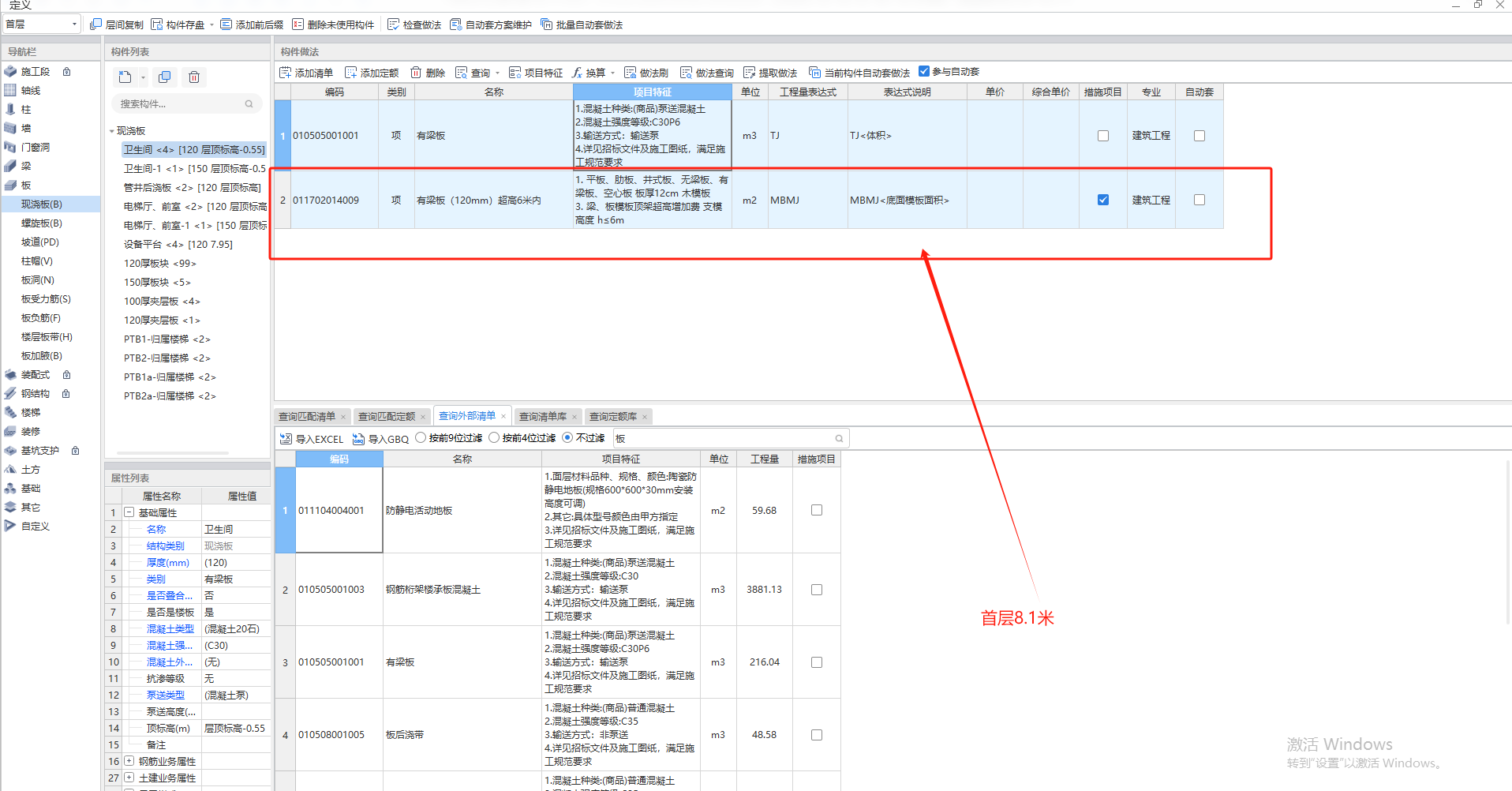
Task: Select 不过滤 radio button
Action: 567,437
